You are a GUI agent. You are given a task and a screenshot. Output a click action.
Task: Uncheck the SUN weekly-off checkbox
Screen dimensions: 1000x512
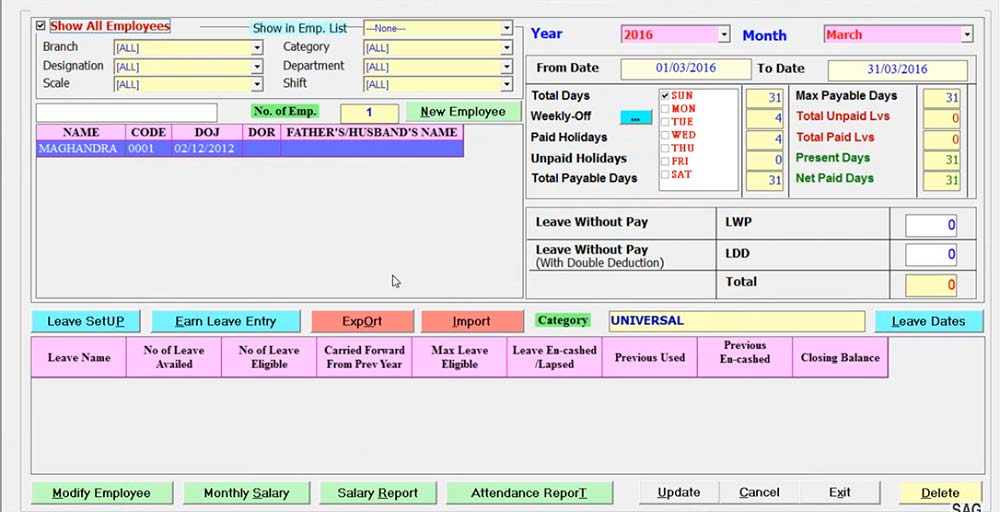665,96
